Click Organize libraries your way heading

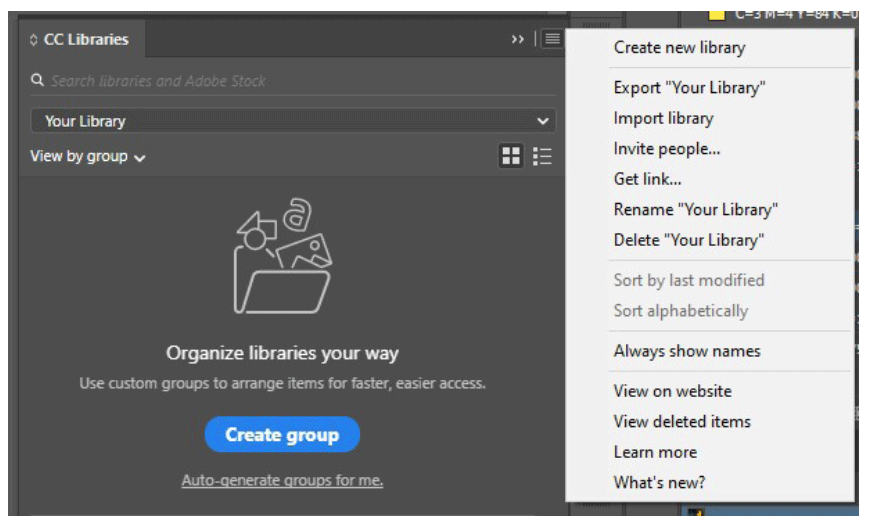[x=282, y=353]
